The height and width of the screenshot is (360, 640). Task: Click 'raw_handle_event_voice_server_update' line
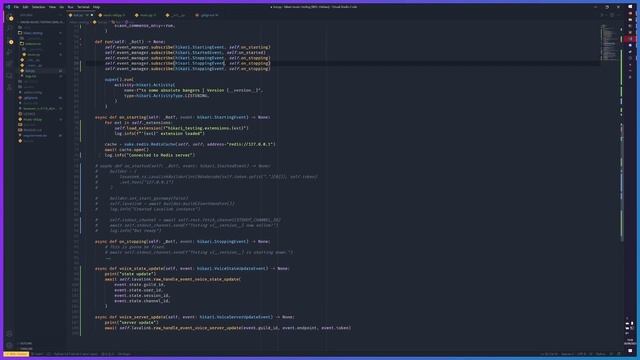coord(228,328)
